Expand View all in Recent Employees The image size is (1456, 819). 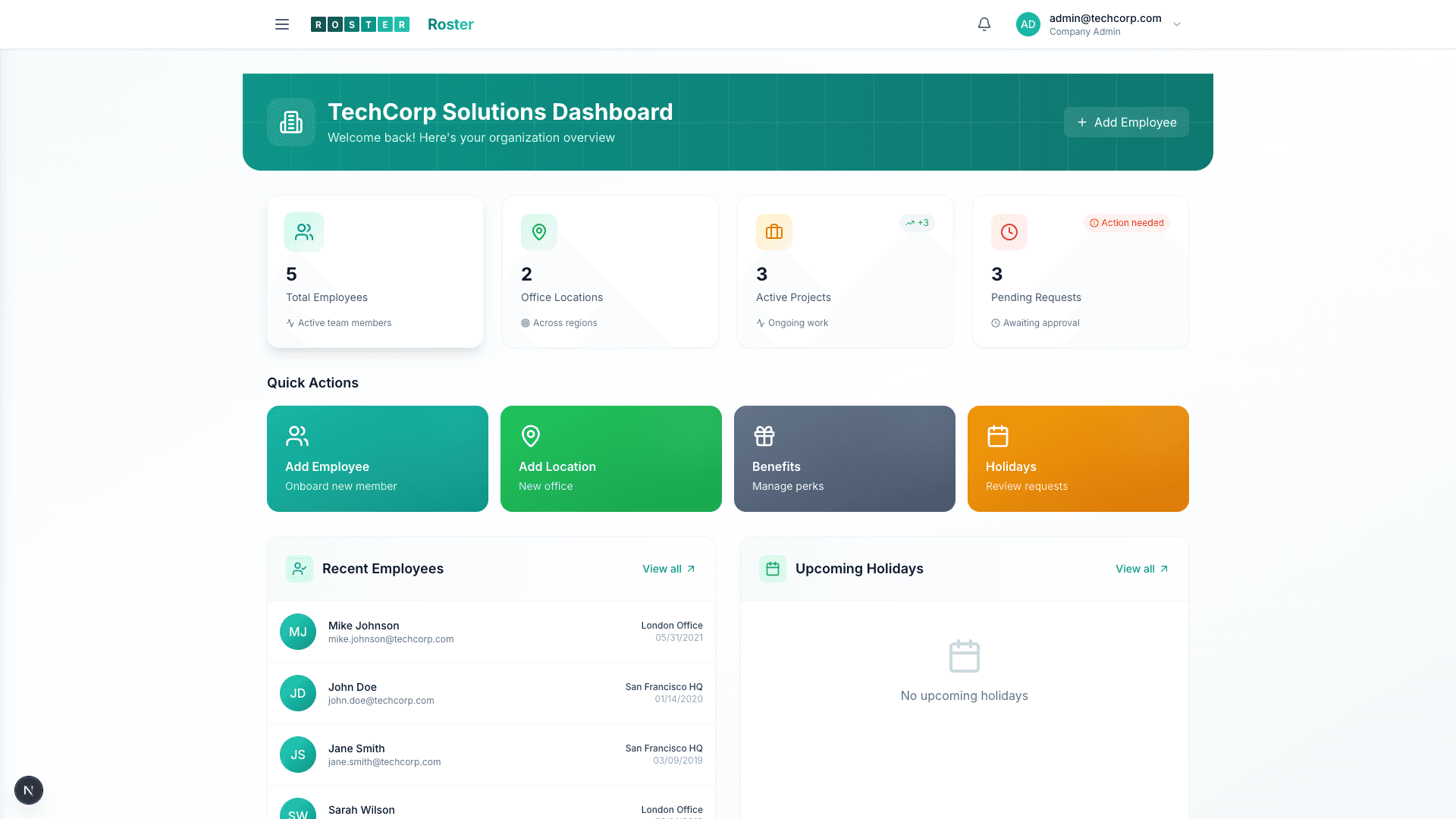click(x=668, y=569)
